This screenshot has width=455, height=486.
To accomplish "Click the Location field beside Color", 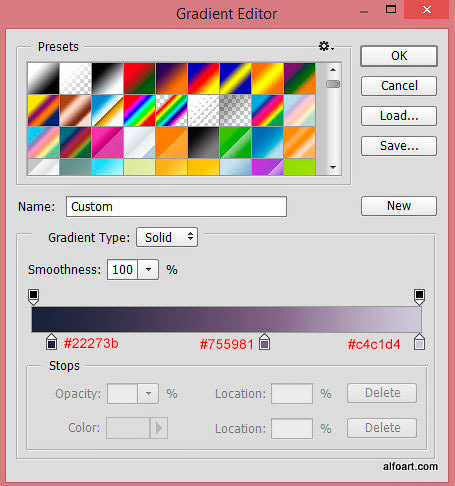I will point(292,428).
